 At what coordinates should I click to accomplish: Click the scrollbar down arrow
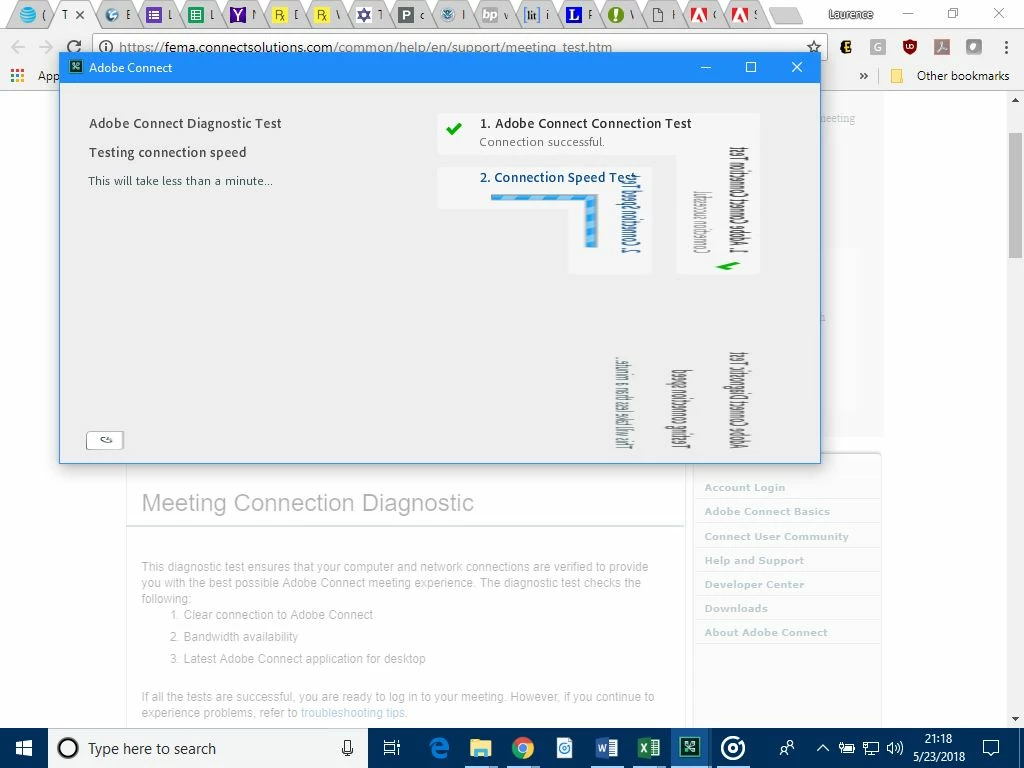point(1016,720)
